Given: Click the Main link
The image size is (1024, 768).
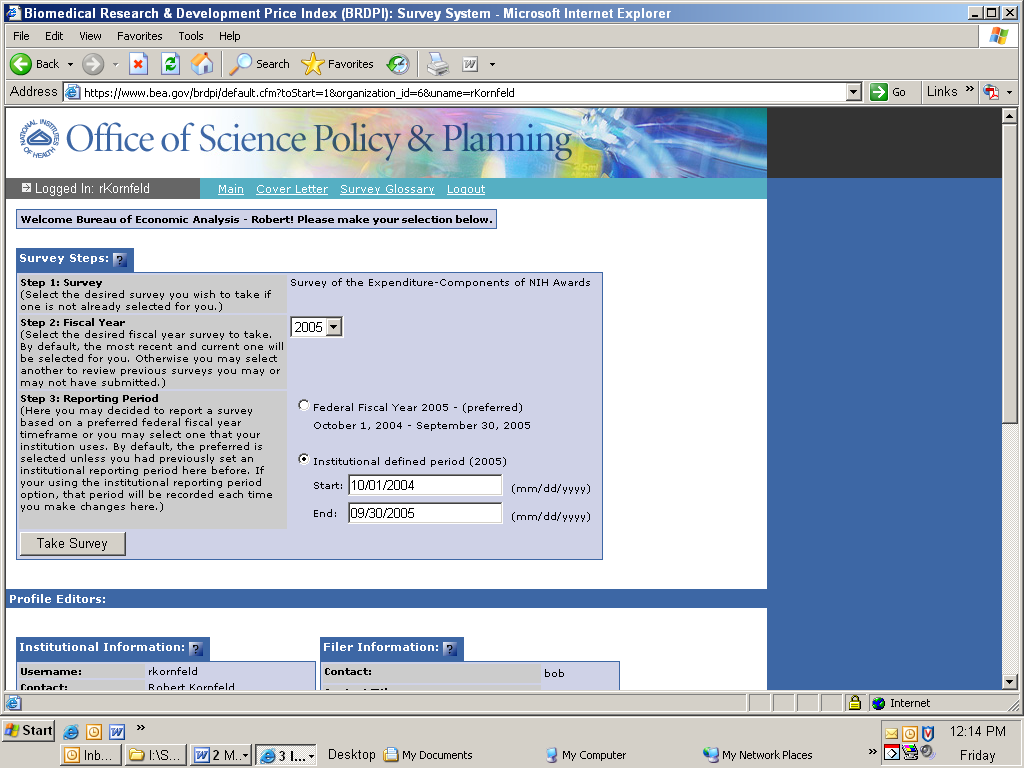Looking at the screenshot, I should [231, 189].
